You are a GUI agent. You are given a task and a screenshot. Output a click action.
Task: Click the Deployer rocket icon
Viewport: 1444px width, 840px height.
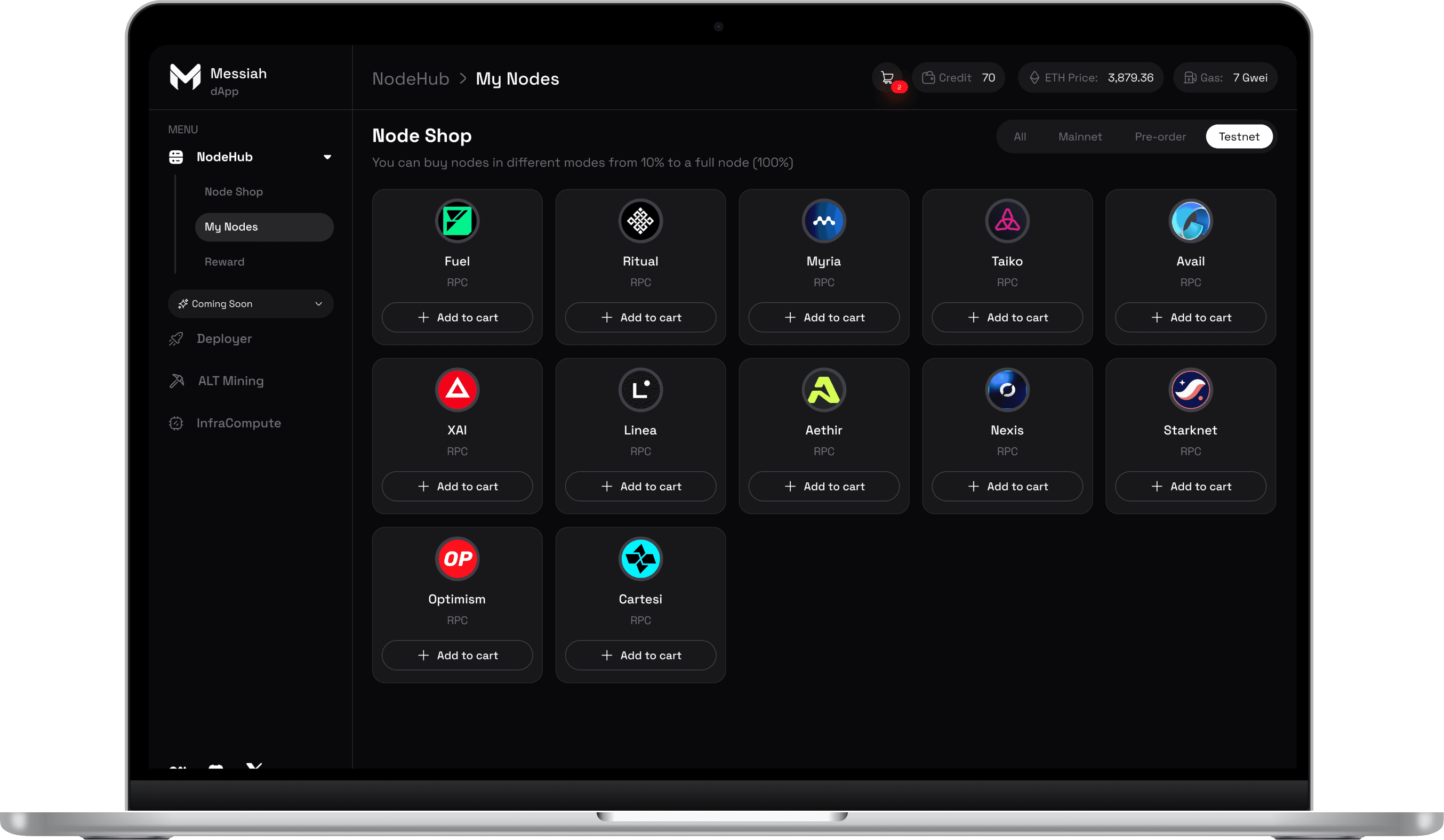[x=176, y=339]
